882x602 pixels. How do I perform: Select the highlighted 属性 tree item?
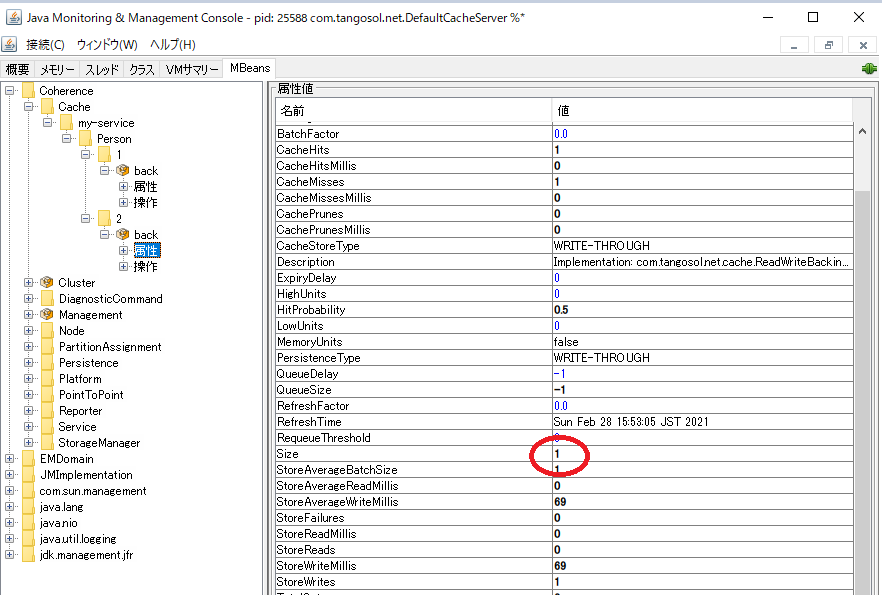[146, 250]
